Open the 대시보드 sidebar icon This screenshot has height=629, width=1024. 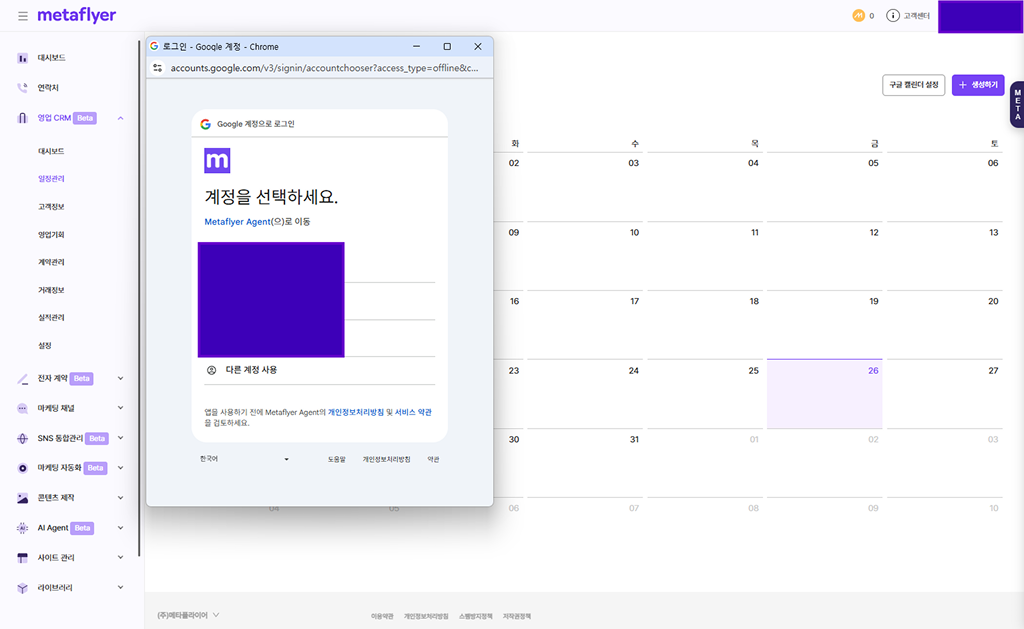point(23,58)
